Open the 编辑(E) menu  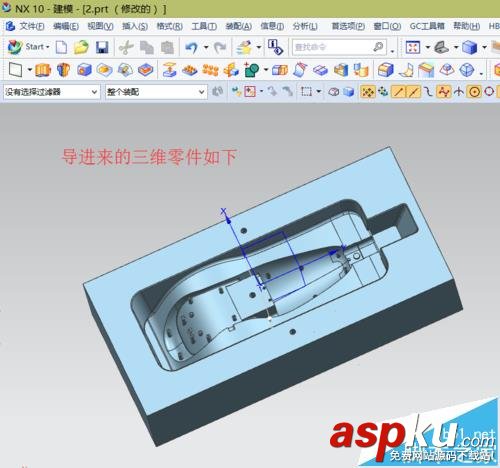coord(66,26)
